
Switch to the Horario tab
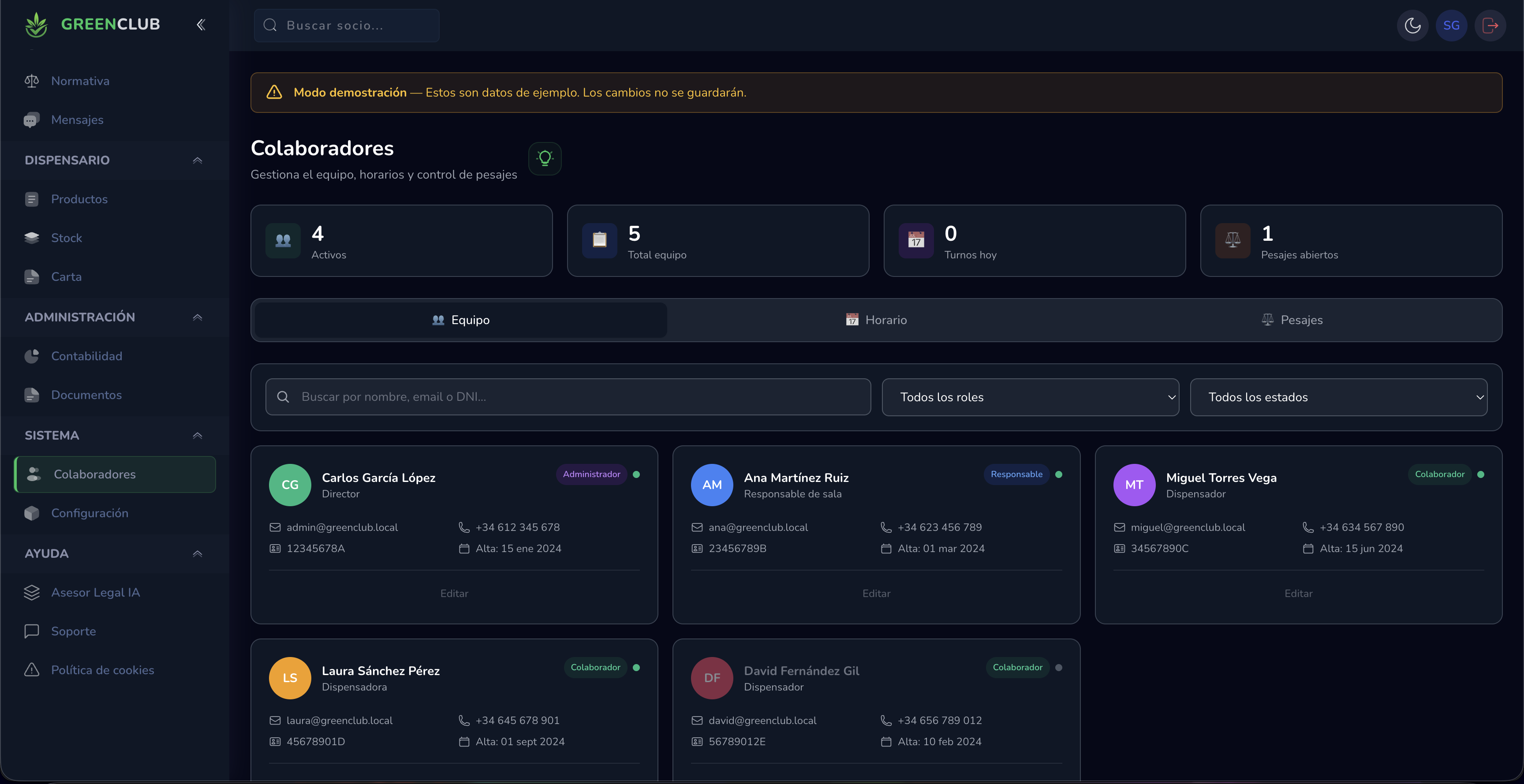876,320
